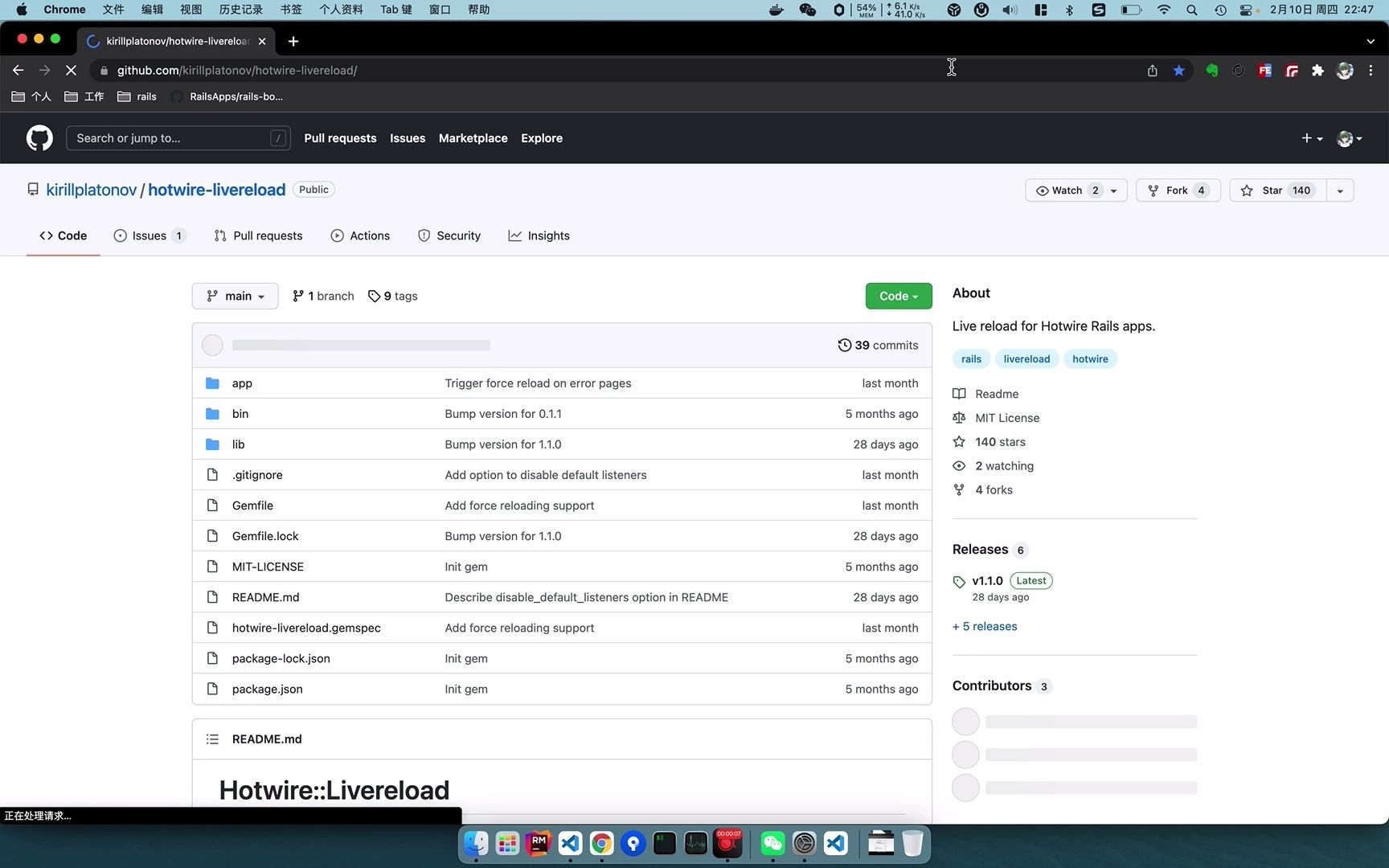Viewport: 1389px width, 868px height.
Task: Mute volume via the menu bar speaker icon
Action: click(x=1010, y=10)
